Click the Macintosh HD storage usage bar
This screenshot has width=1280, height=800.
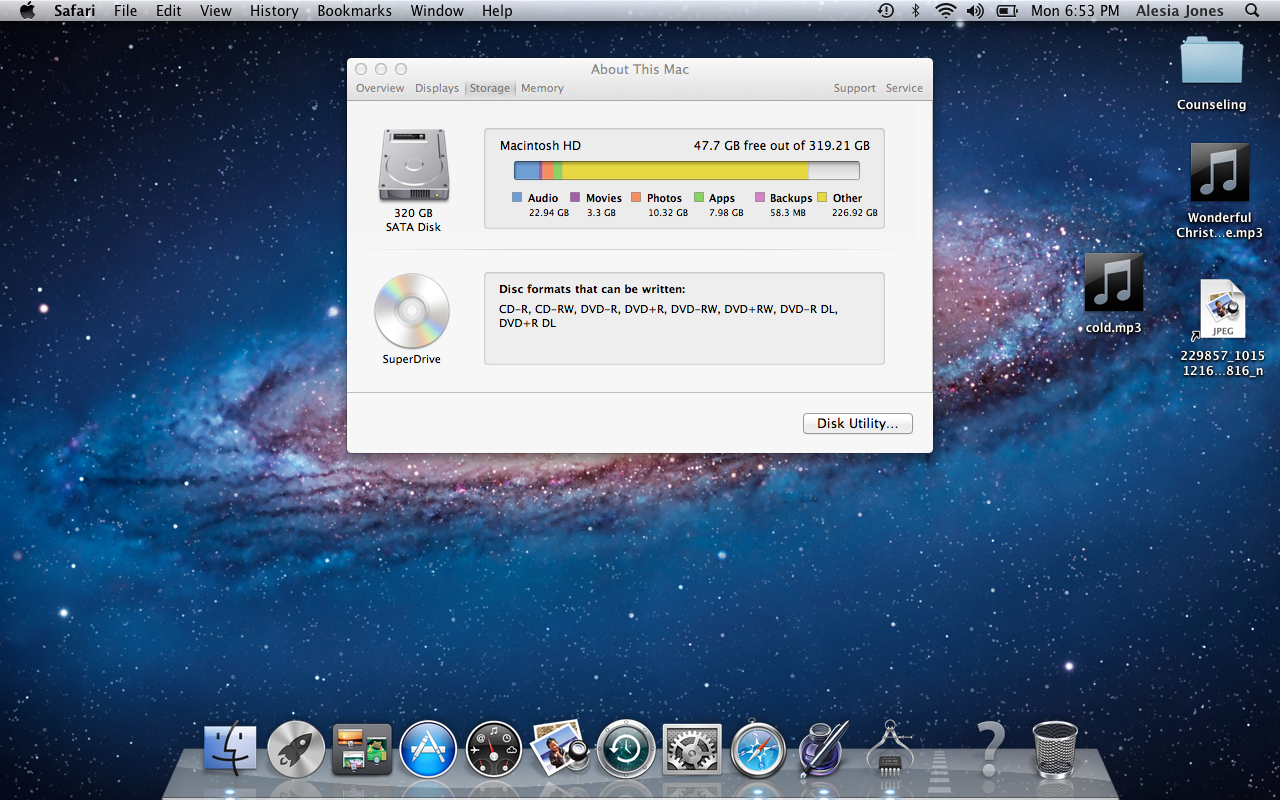pyautogui.click(x=687, y=171)
